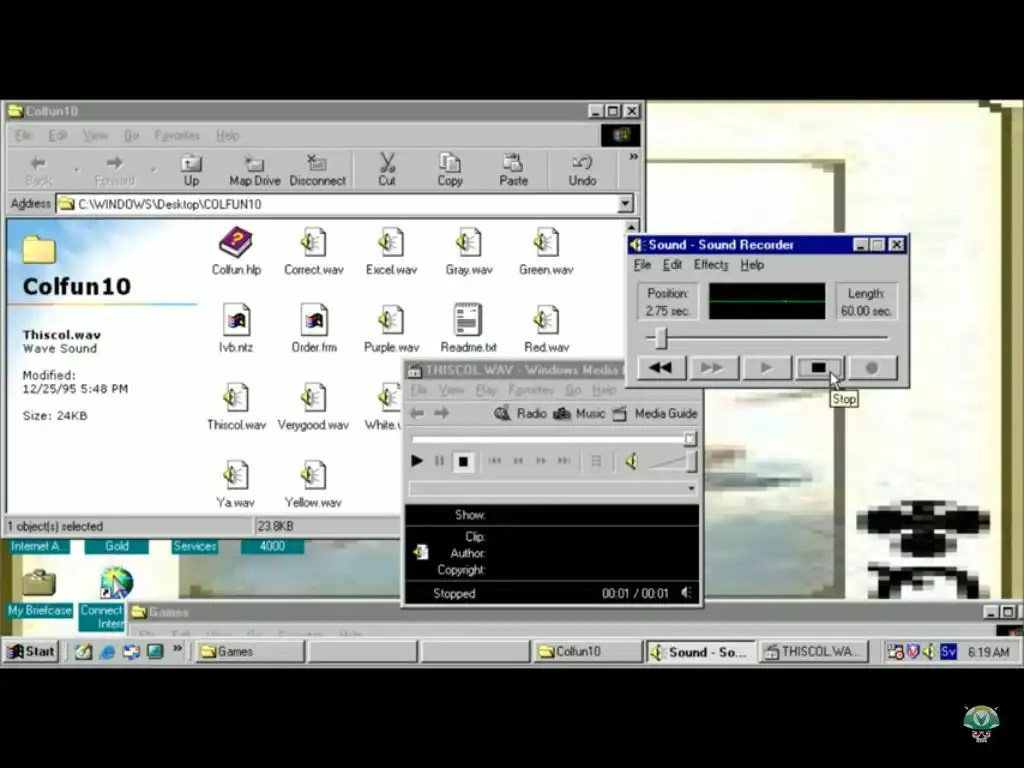This screenshot has width=1024, height=768.
Task: Open the Colfun.hlp help file icon
Action: click(236, 244)
